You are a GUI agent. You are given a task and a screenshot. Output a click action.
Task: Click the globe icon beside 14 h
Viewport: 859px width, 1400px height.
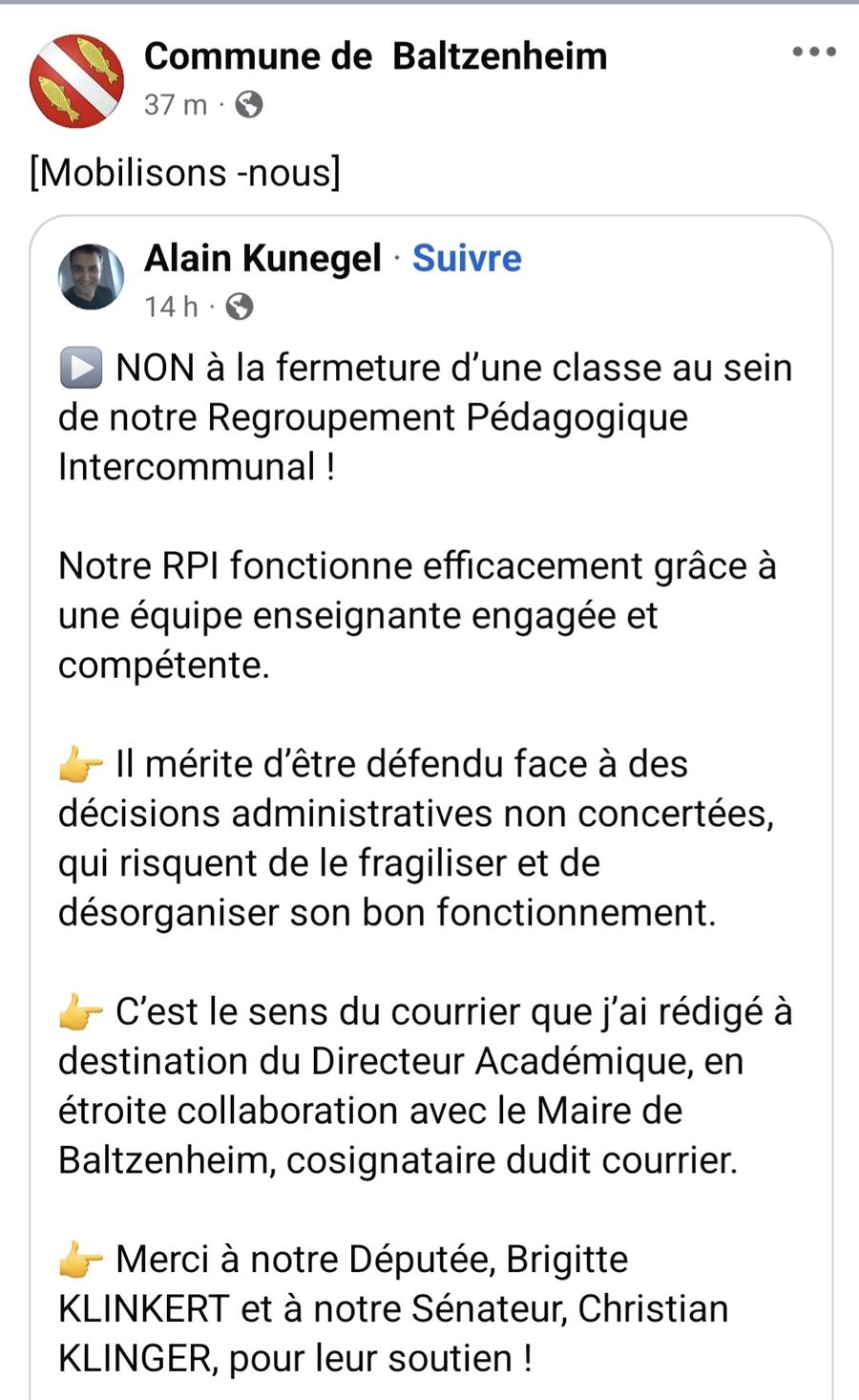(x=240, y=307)
